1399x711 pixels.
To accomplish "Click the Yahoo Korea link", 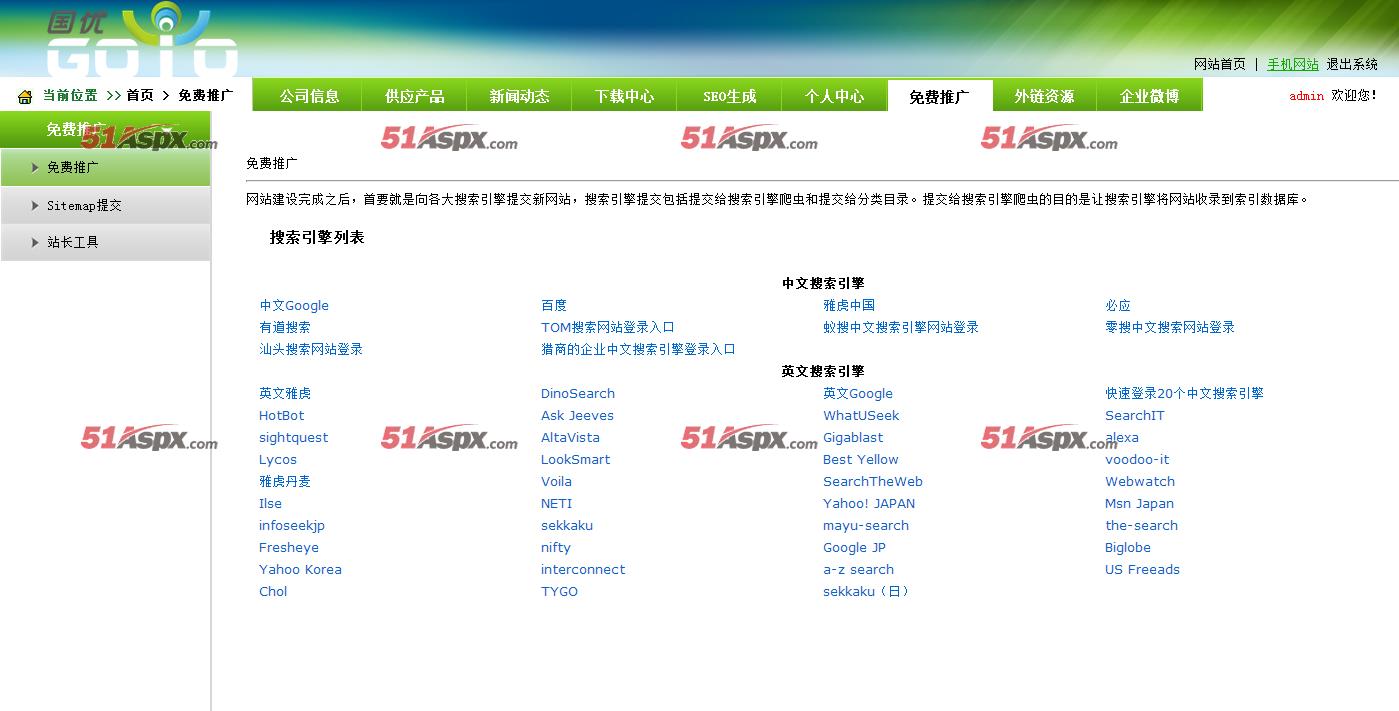I will [x=300, y=570].
